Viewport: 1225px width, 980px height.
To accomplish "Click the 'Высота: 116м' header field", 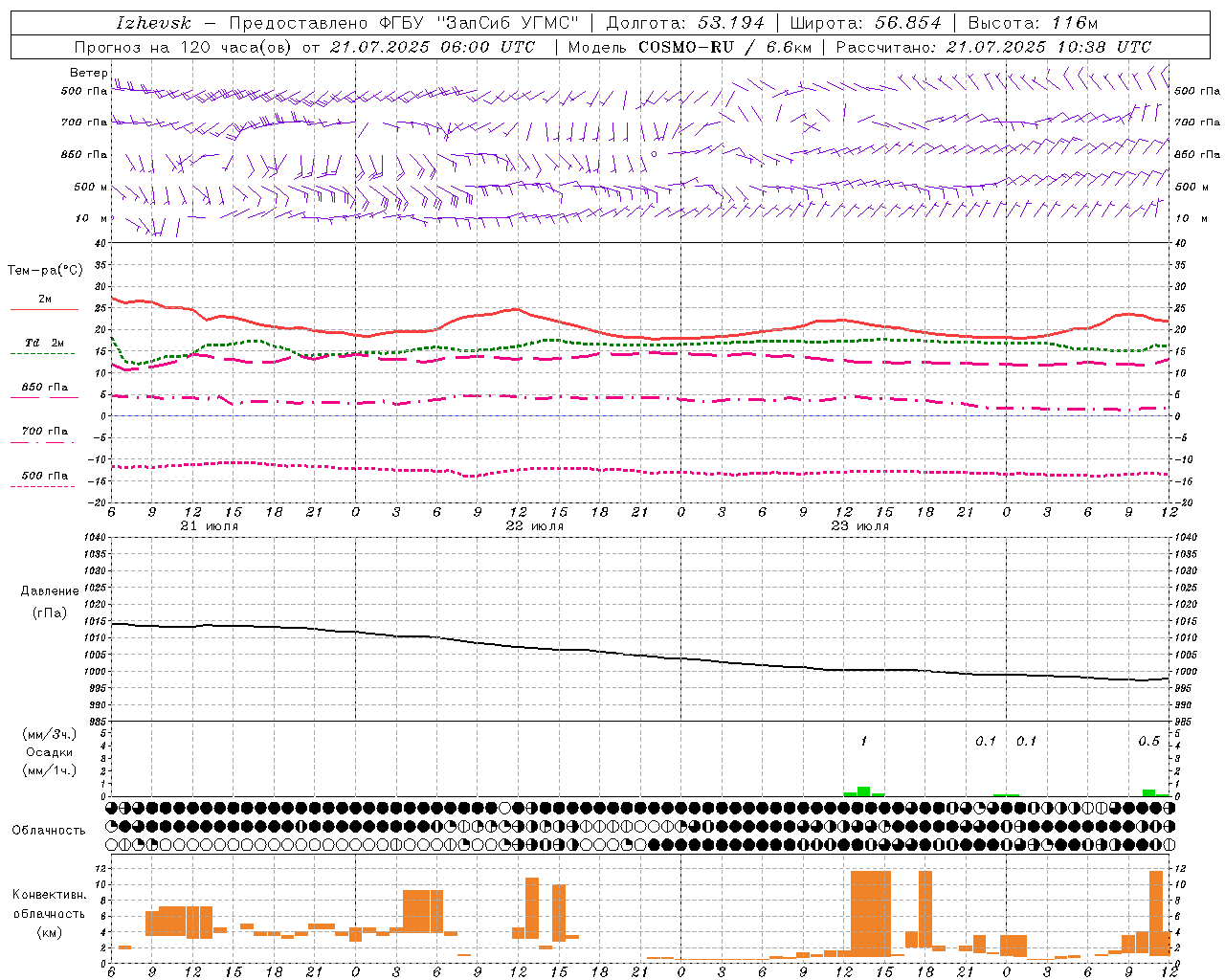I will [1033, 23].
